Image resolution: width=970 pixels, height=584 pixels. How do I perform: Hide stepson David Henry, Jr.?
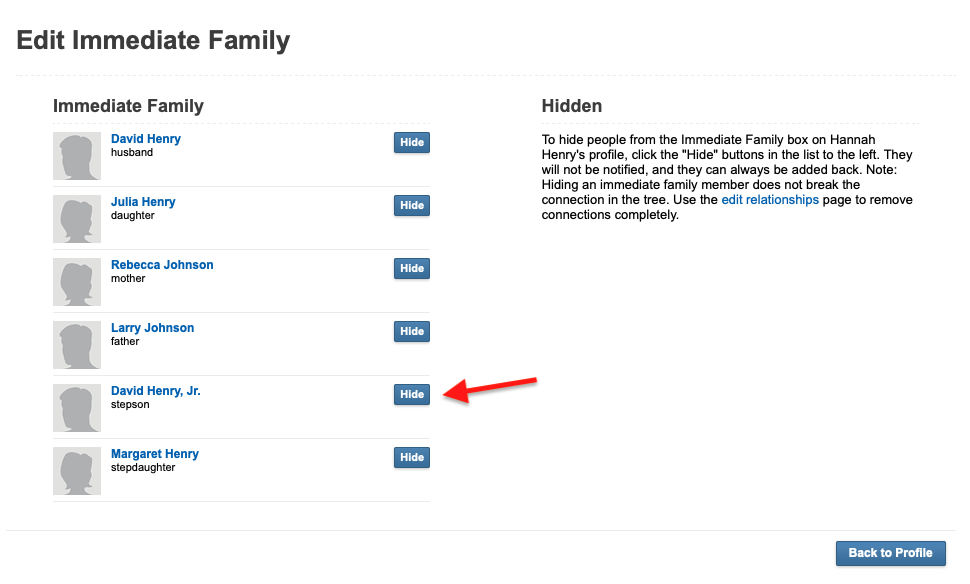click(x=412, y=395)
